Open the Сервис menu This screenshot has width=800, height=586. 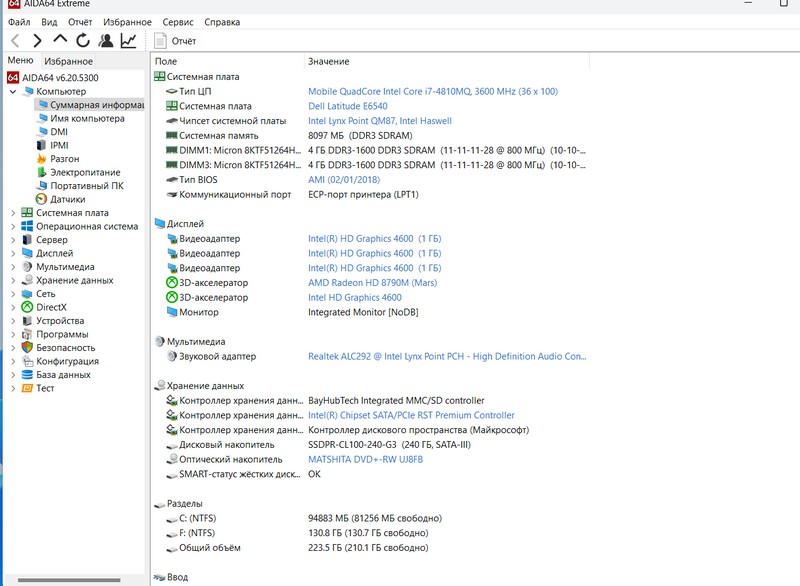178,22
